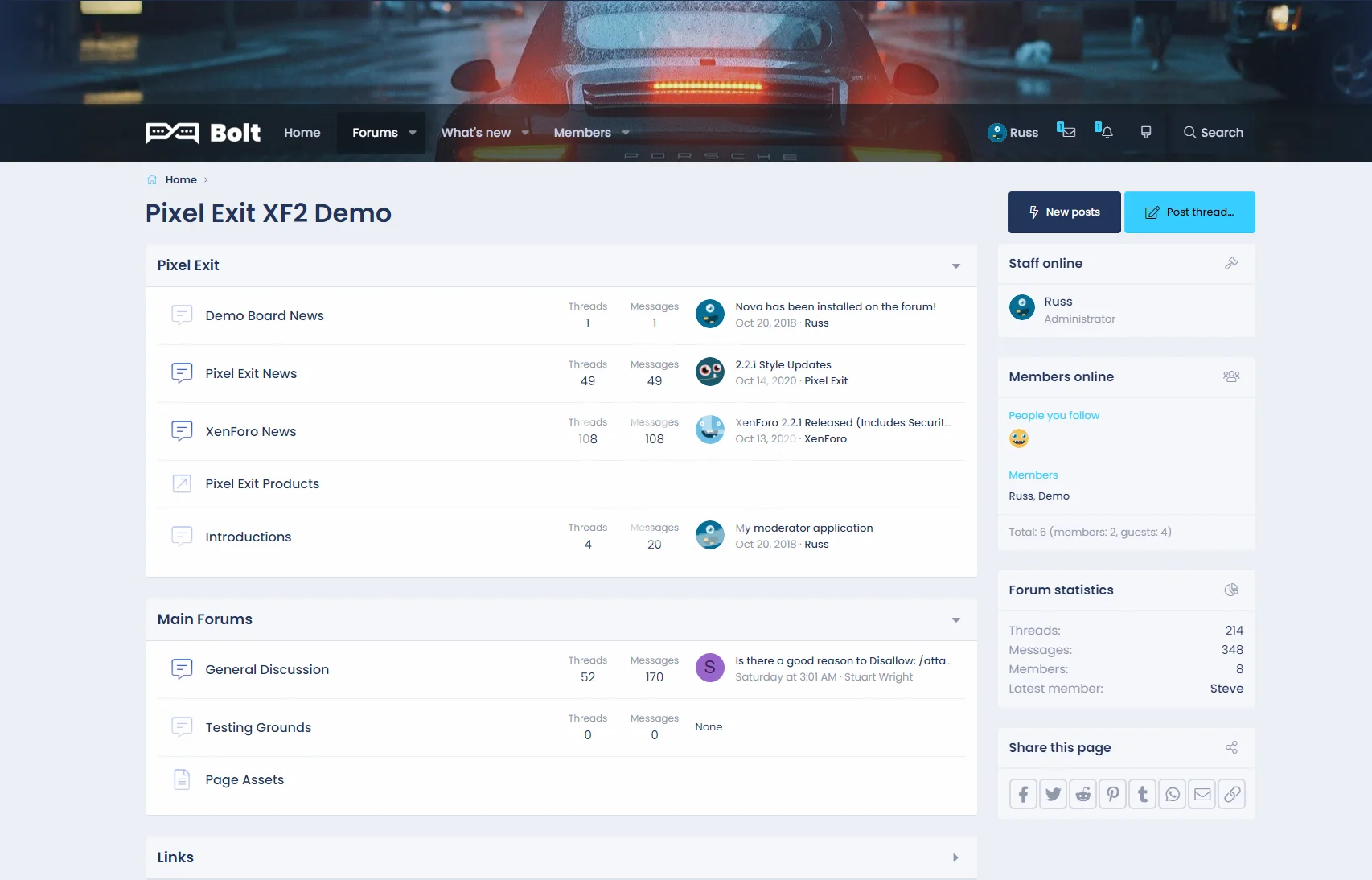The image size is (1372, 880).
Task: Click the New posts button
Action: (x=1065, y=212)
